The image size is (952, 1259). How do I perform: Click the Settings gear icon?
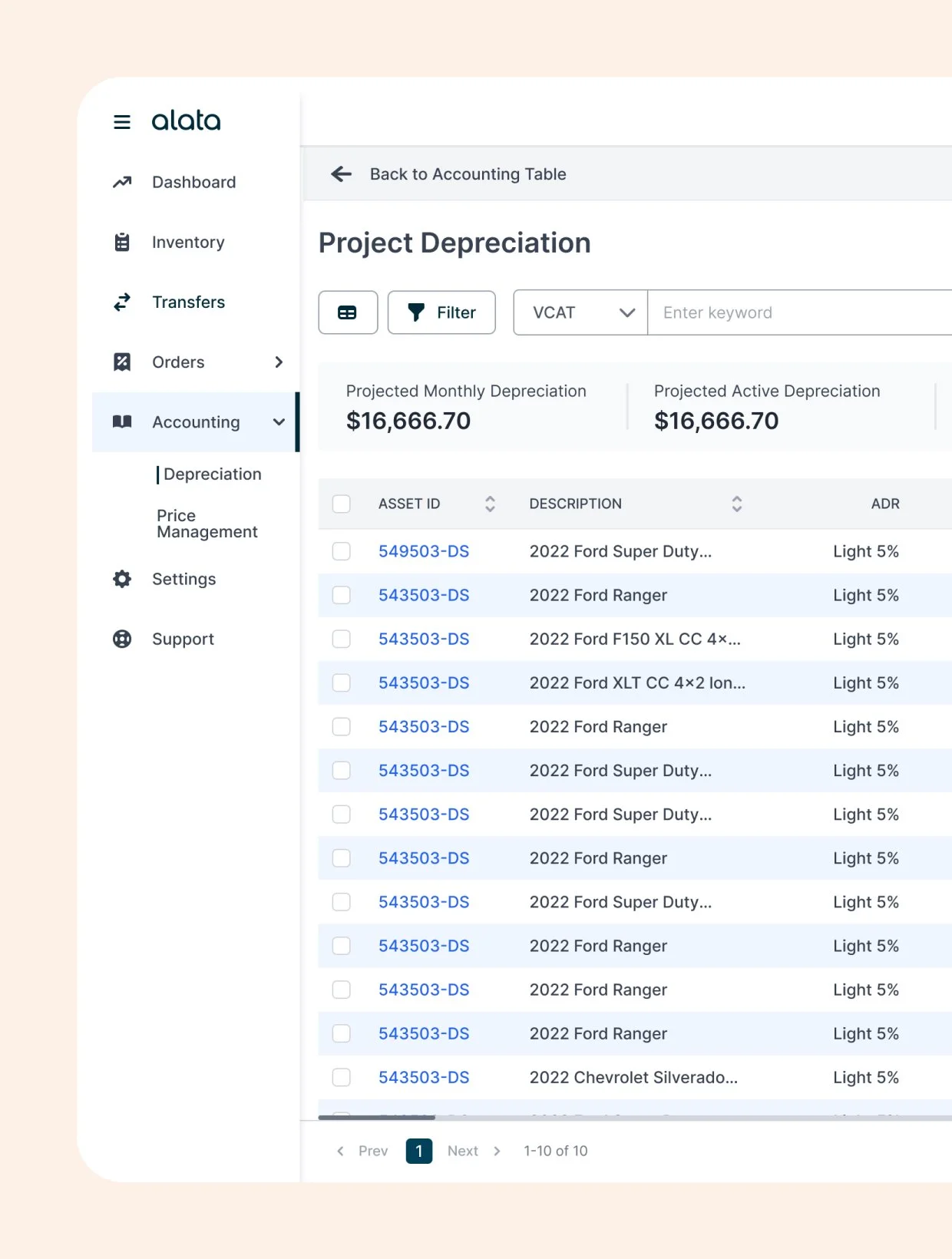tap(122, 579)
